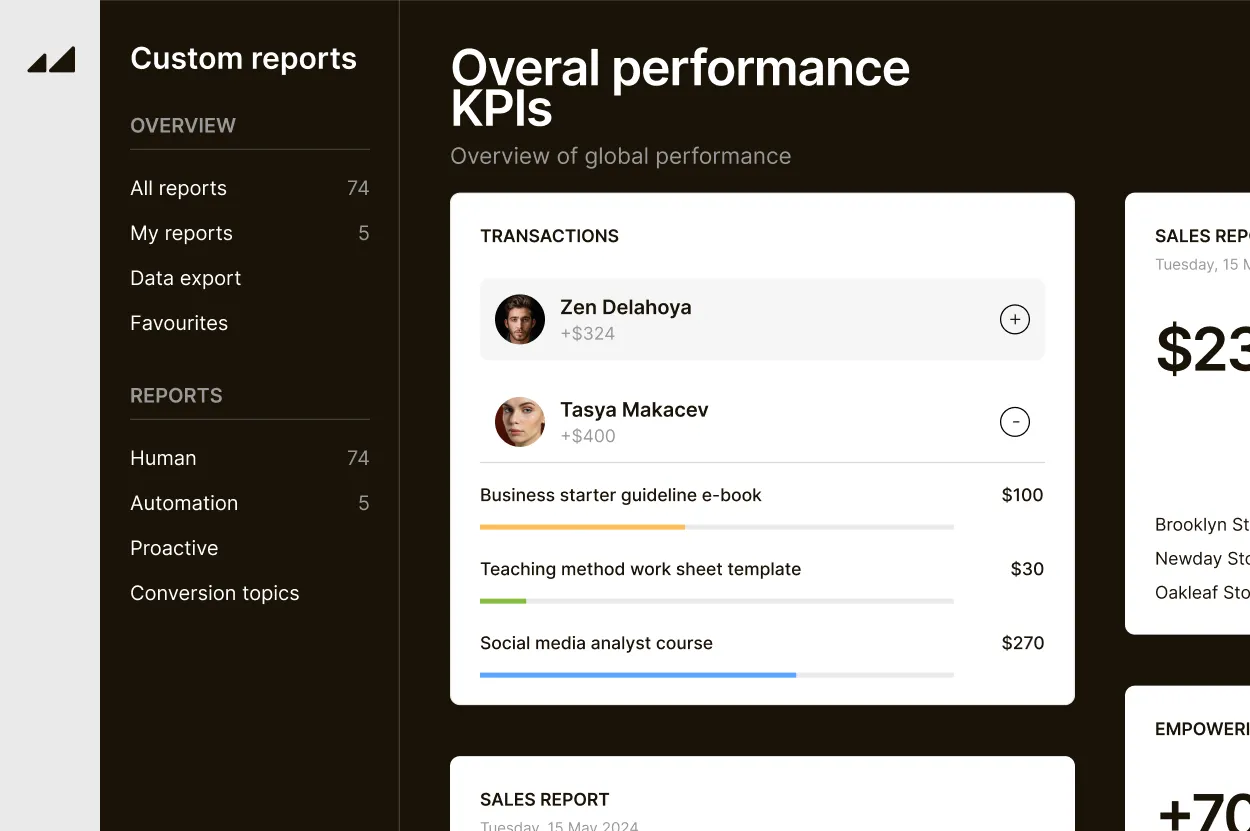Image resolution: width=1250 pixels, height=831 pixels.
Task: Click the blue analyst course progress bar
Action: 637,675
